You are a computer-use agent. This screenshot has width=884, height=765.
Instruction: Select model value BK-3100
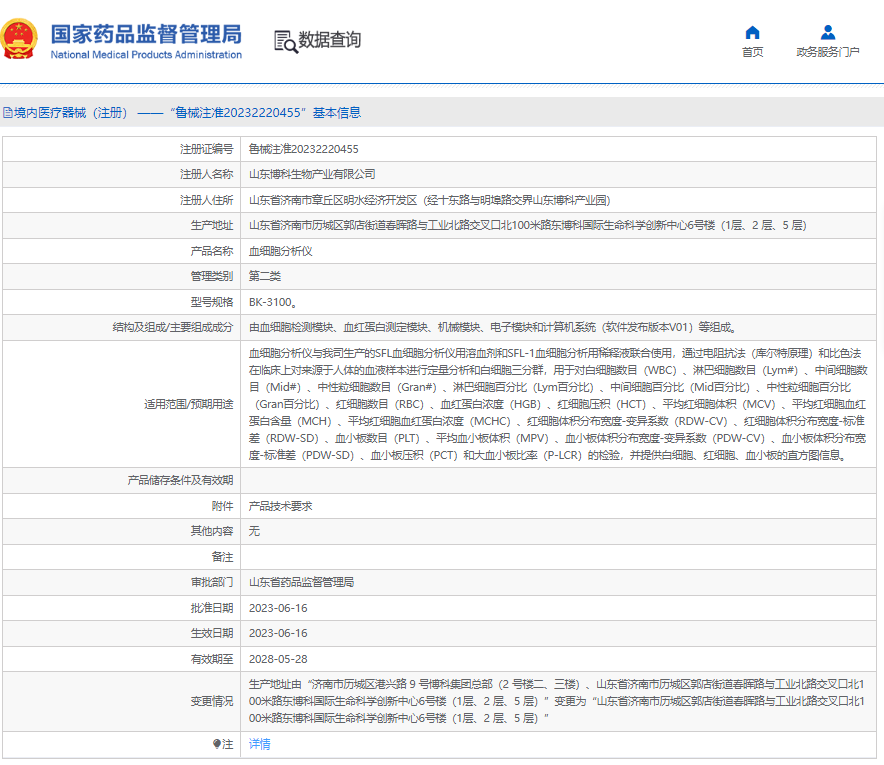coord(272,302)
